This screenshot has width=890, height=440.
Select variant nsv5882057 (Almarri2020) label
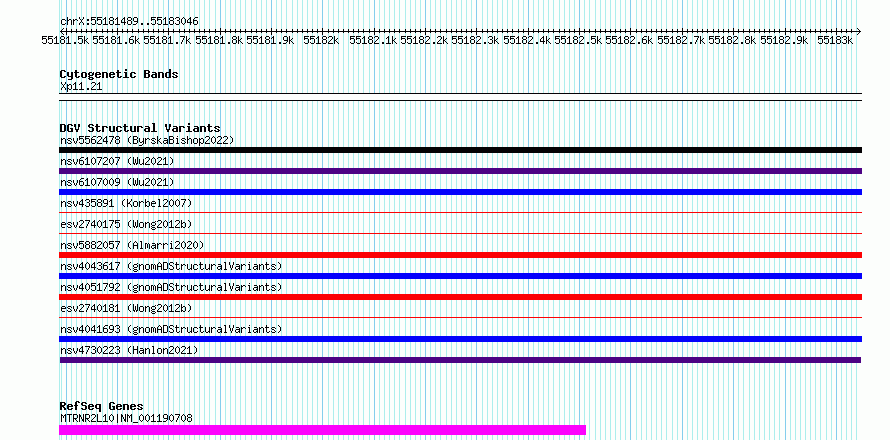point(132,245)
